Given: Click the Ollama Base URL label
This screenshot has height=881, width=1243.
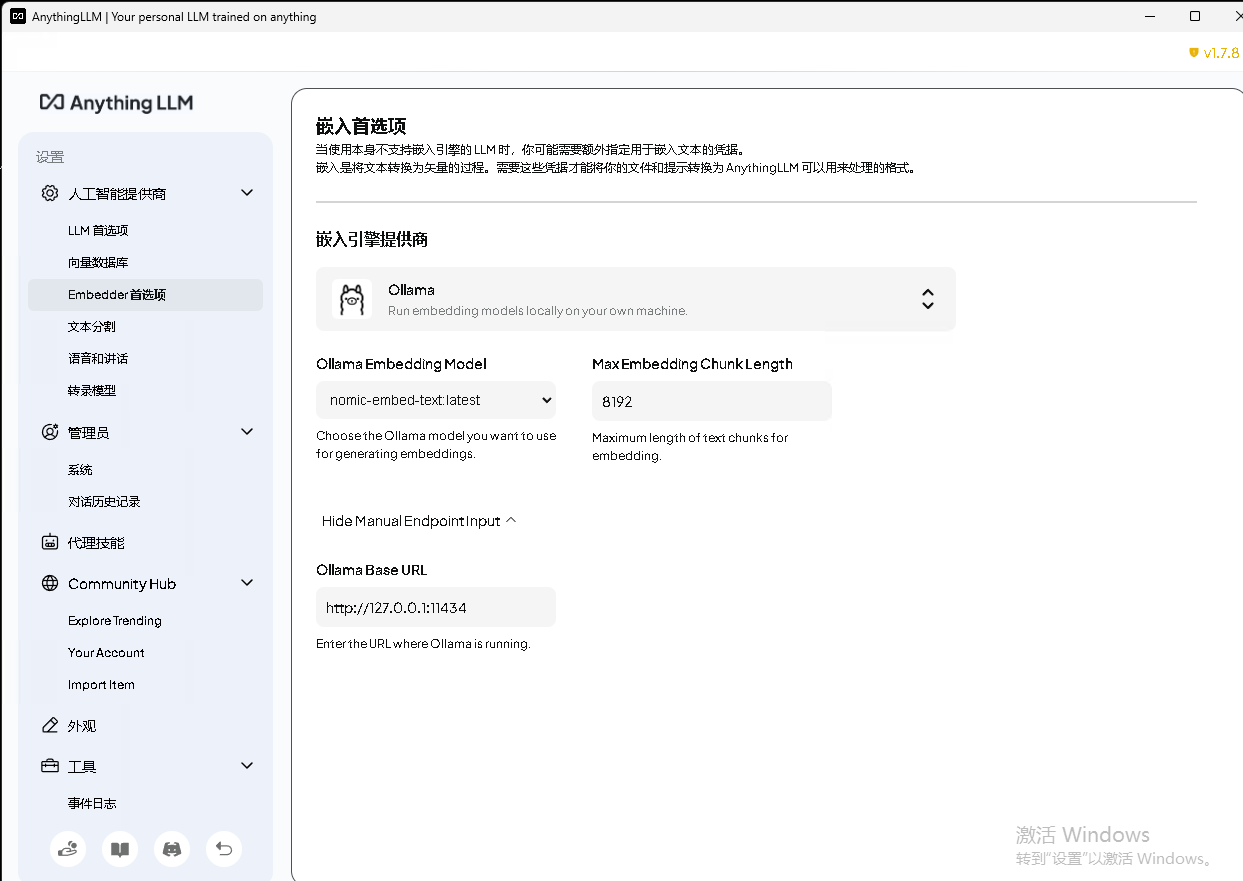Looking at the screenshot, I should tap(371, 570).
